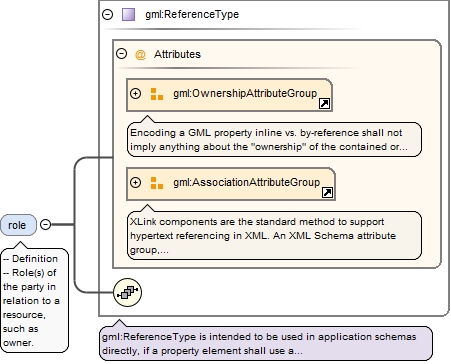Screen dimensions: 451x364
Task: Select gml:AssociationAttributeGroup label
Action: [x=246, y=182]
